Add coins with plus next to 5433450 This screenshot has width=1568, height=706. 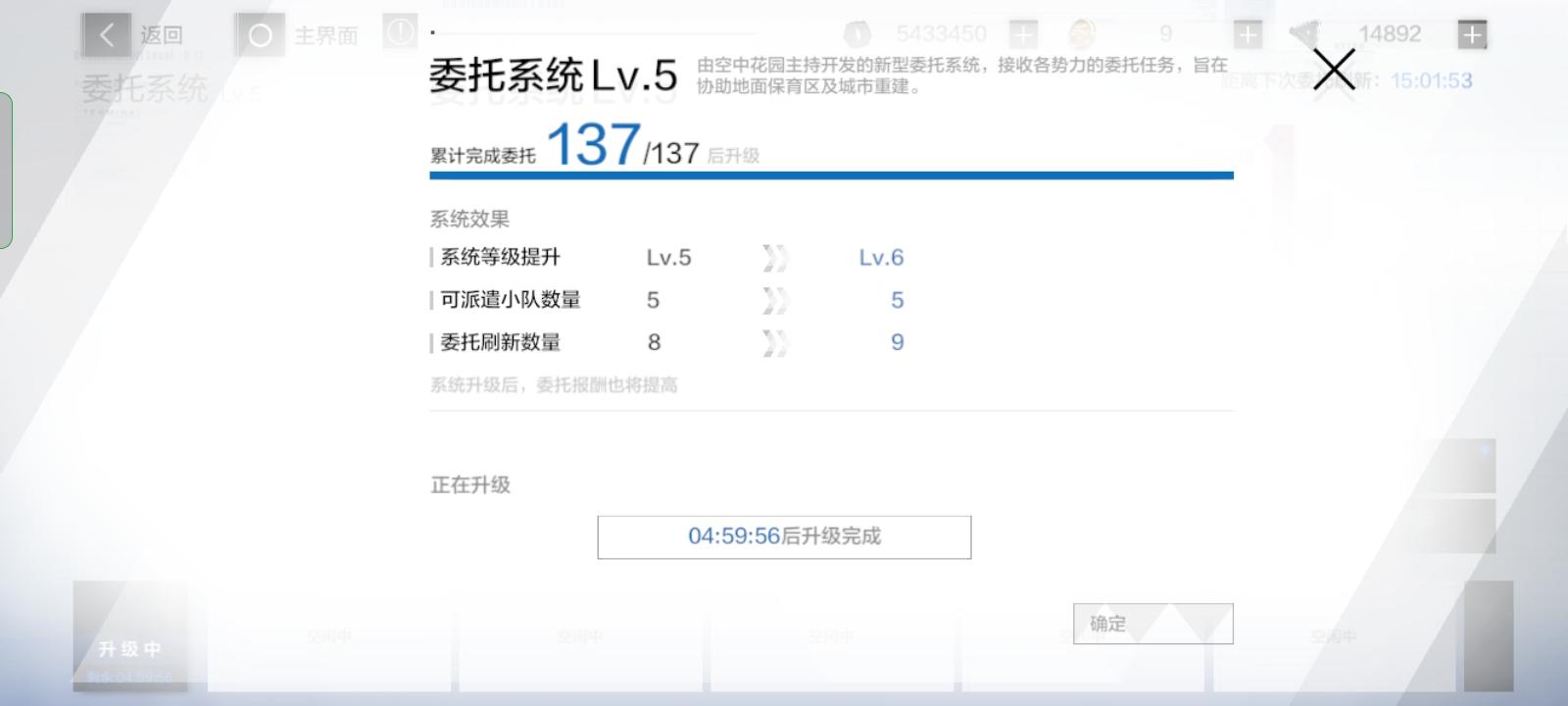pos(1023,34)
